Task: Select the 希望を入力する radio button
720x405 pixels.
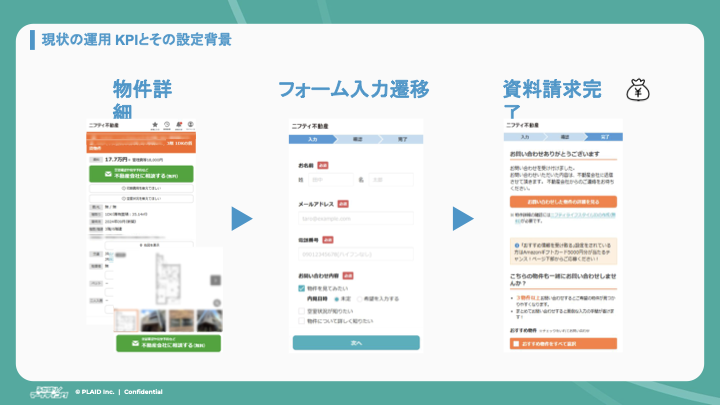Action: [x=360, y=299]
